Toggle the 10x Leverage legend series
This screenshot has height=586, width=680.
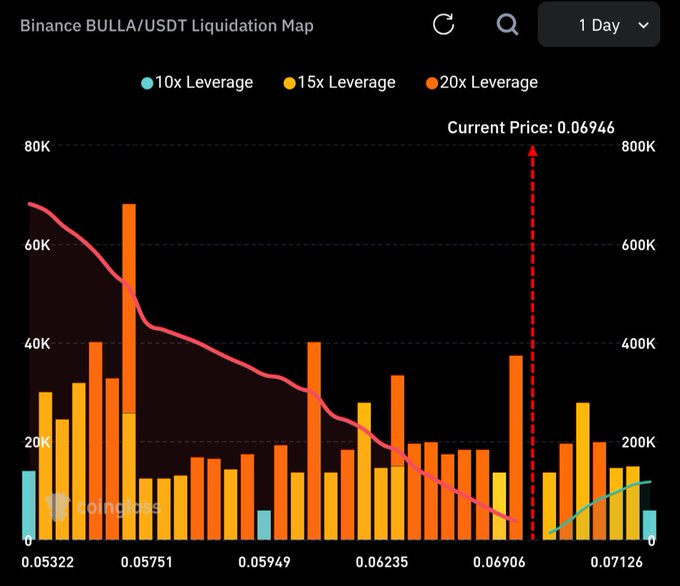tap(197, 82)
